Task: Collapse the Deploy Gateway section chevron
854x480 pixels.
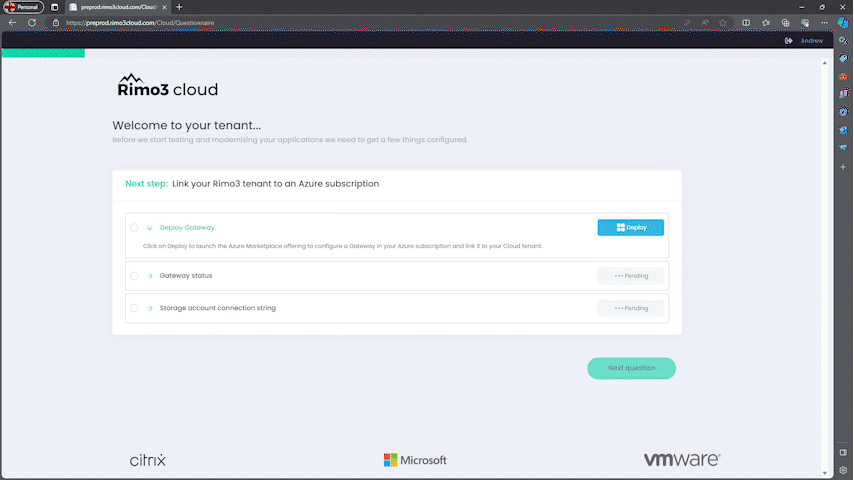Action: click(x=149, y=227)
